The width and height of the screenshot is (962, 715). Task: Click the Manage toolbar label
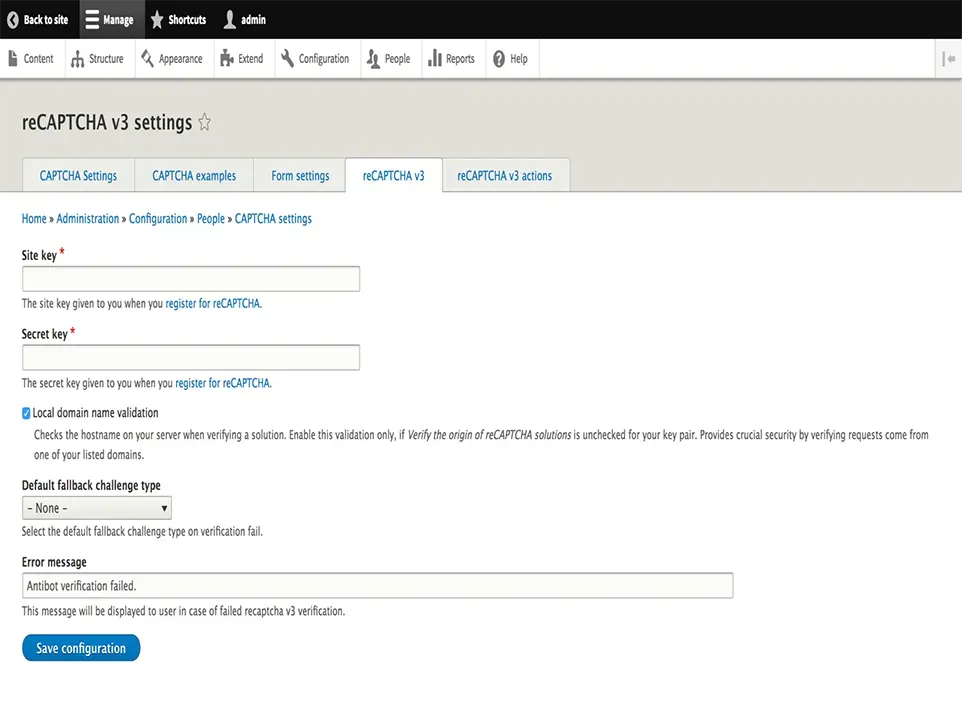118,20
